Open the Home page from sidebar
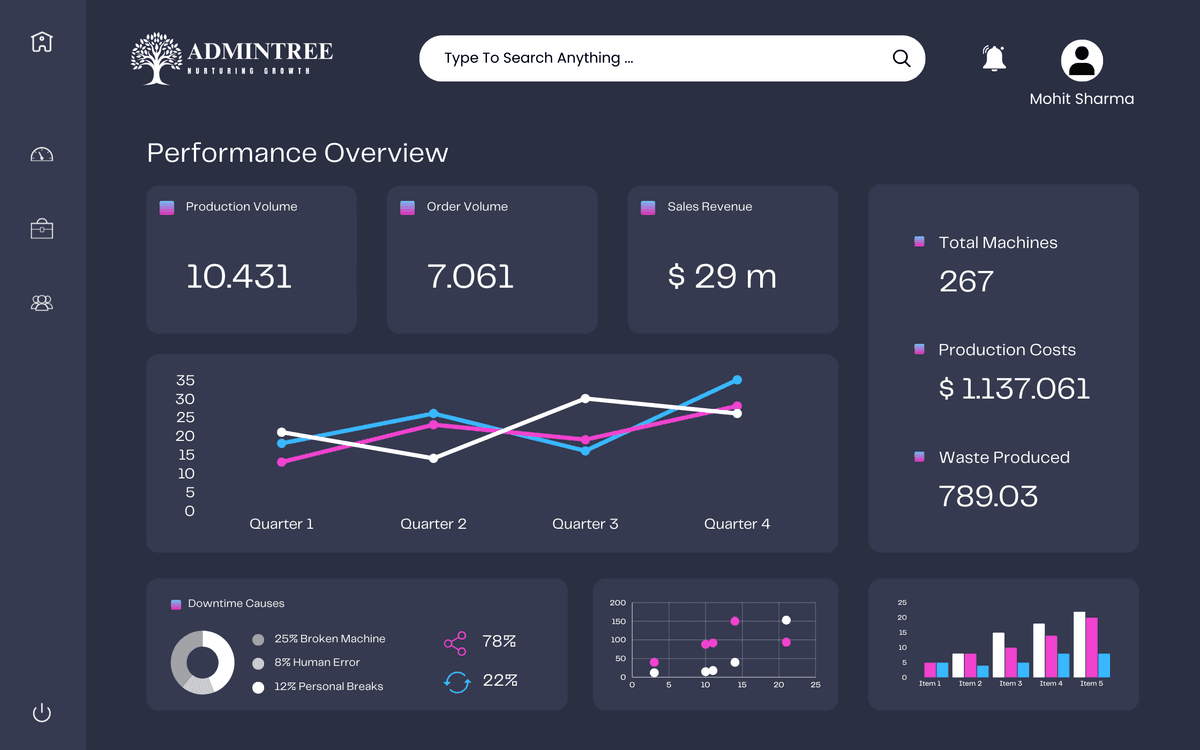The image size is (1200, 750). pos(41,41)
